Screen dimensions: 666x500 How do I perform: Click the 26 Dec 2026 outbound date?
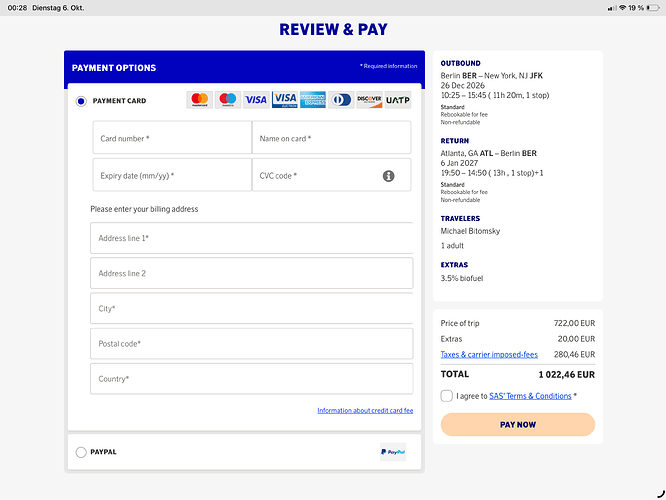point(462,85)
